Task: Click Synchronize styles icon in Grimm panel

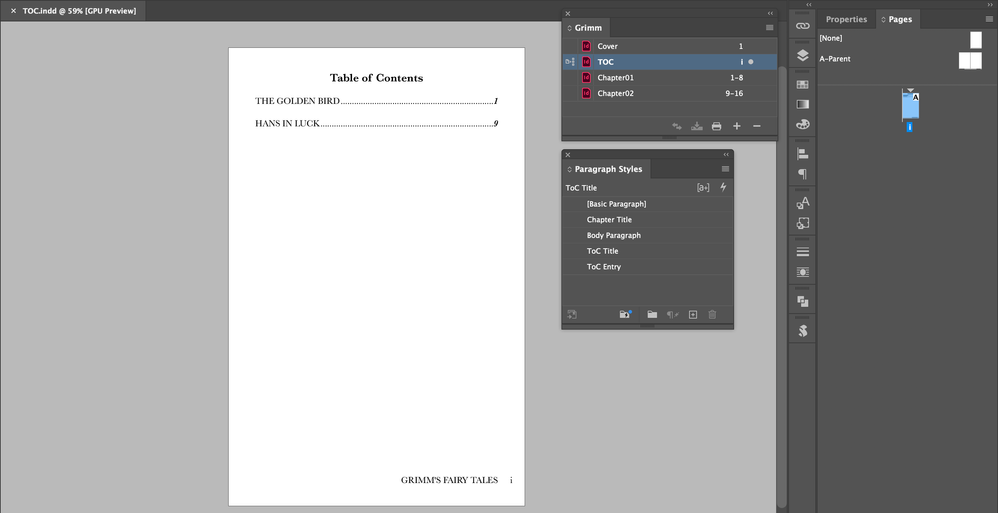Action: point(677,126)
